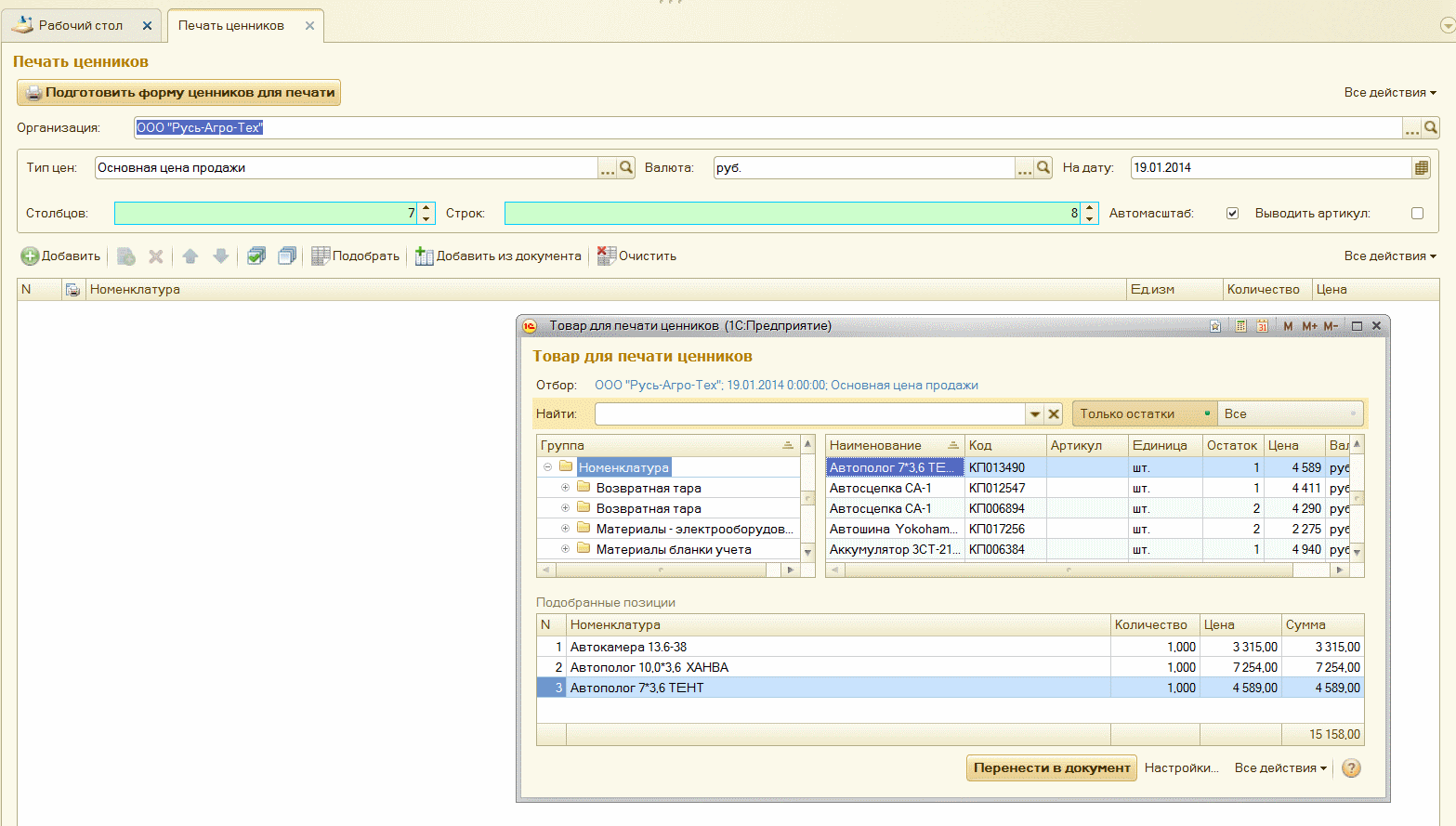Viewport: 1456px width, 826px height.
Task: Click the M+ memory button
Action: coord(1310,326)
